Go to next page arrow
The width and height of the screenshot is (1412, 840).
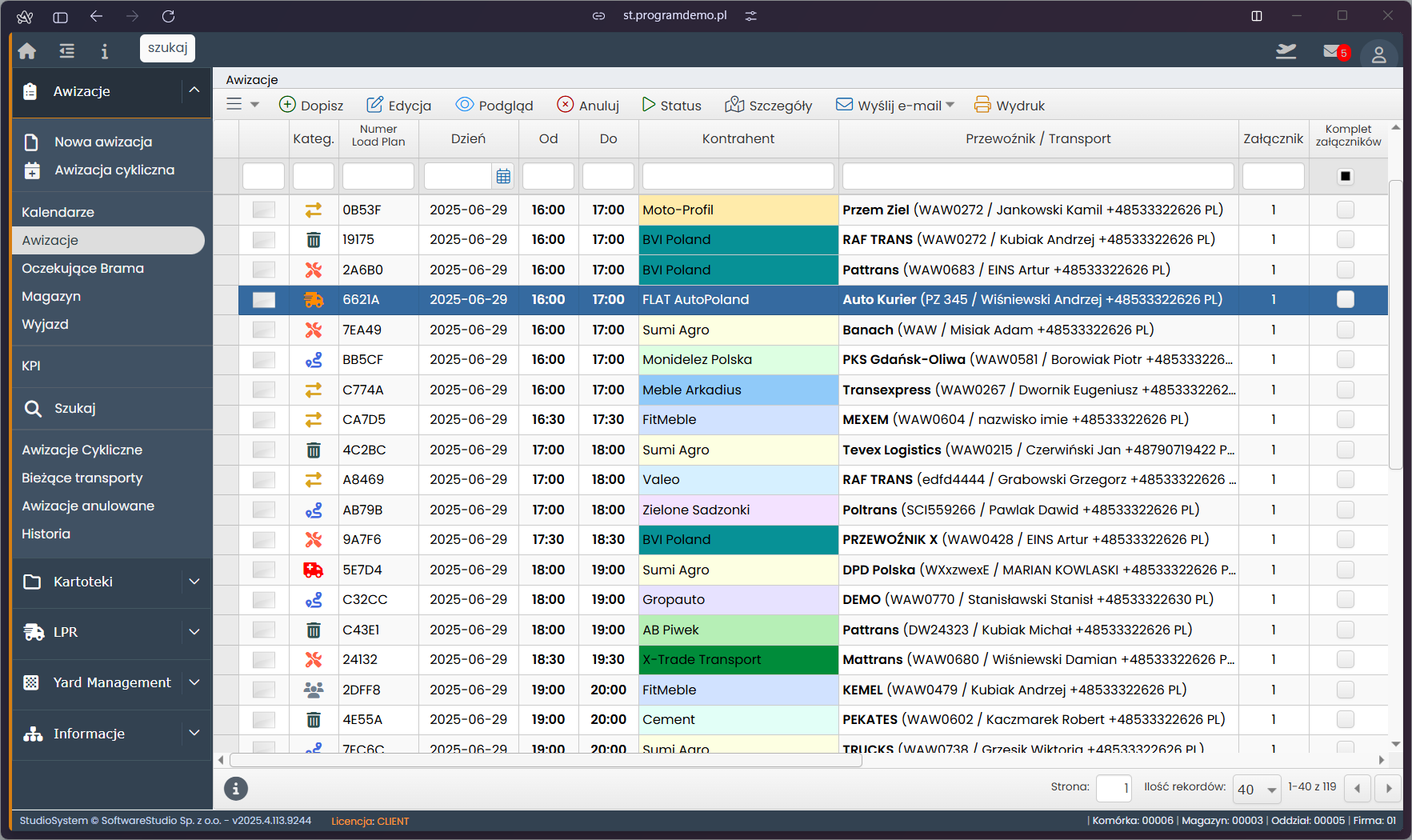click(1389, 789)
